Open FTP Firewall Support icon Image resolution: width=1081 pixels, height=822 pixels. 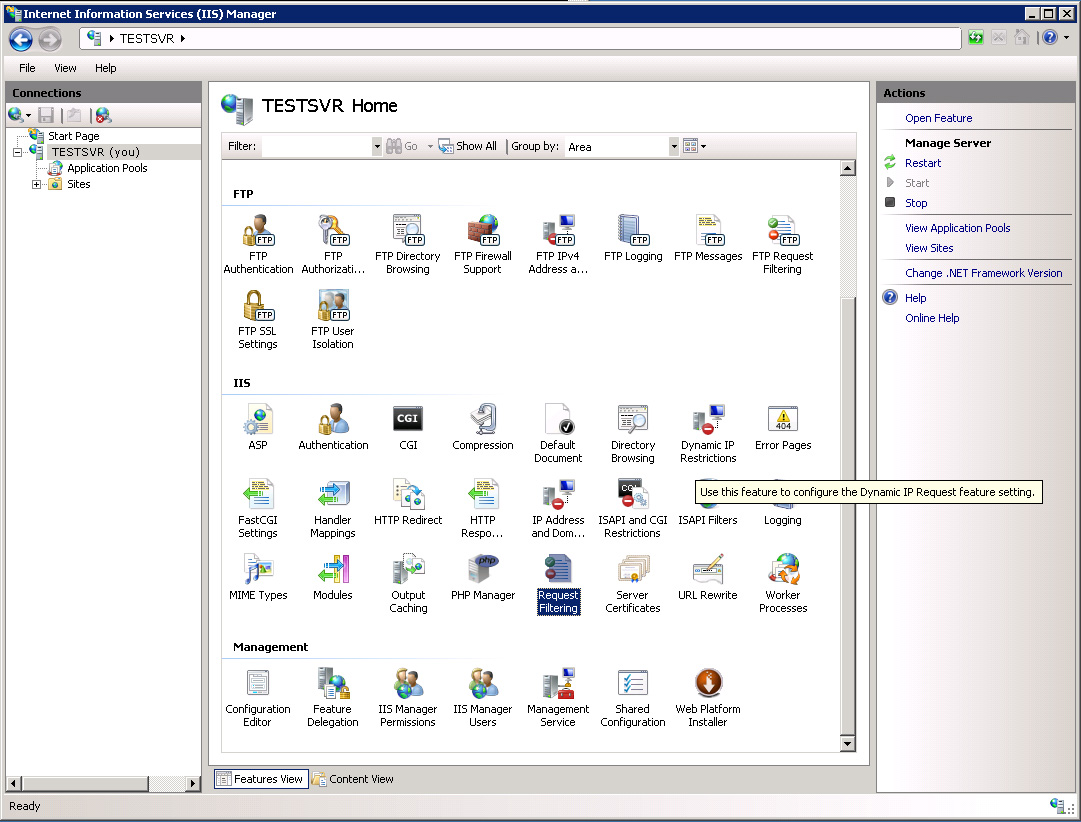pyautogui.click(x=483, y=244)
